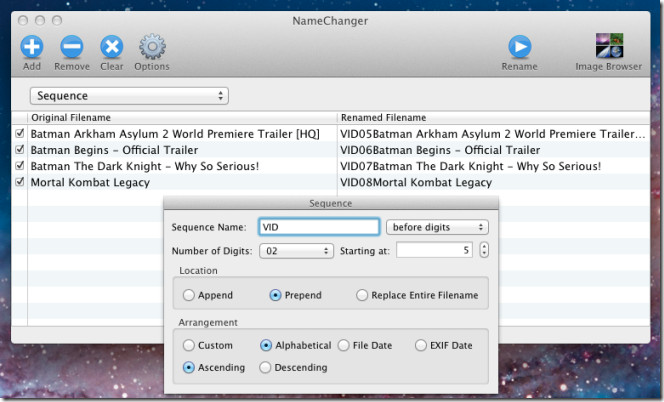Click the Add files plus icon

(32, 47)
